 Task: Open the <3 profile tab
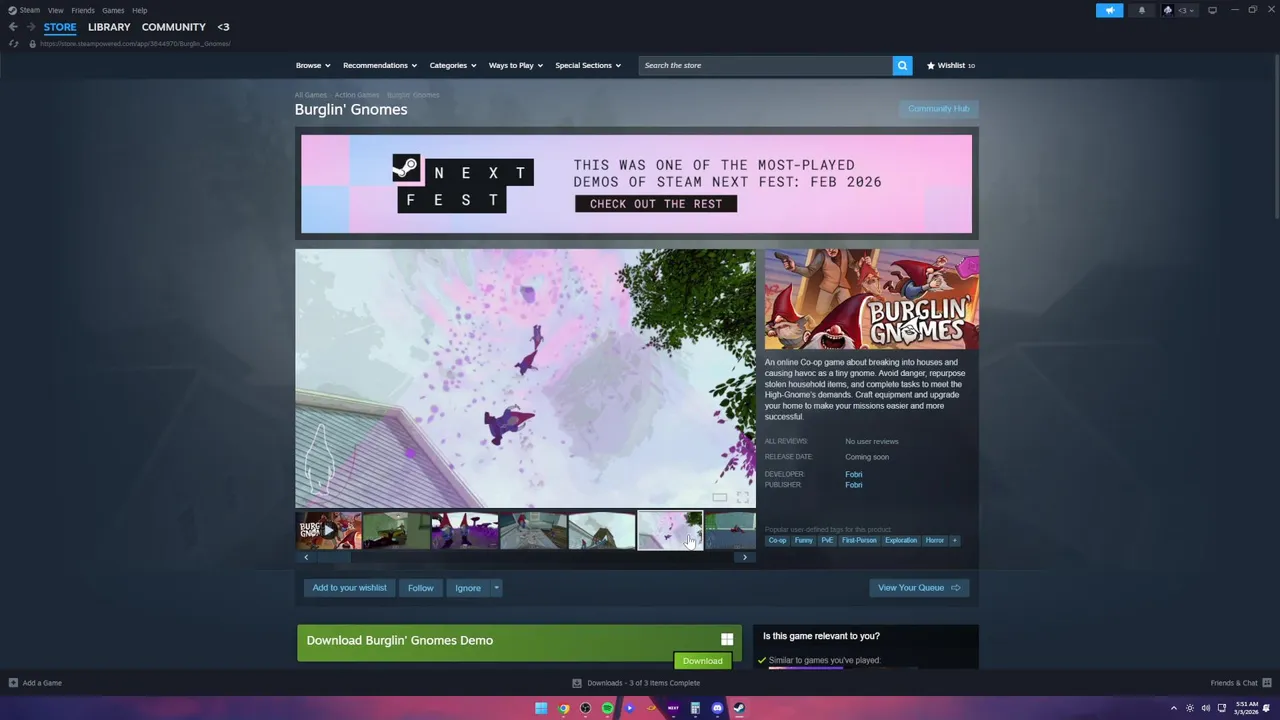click(223, 27)
